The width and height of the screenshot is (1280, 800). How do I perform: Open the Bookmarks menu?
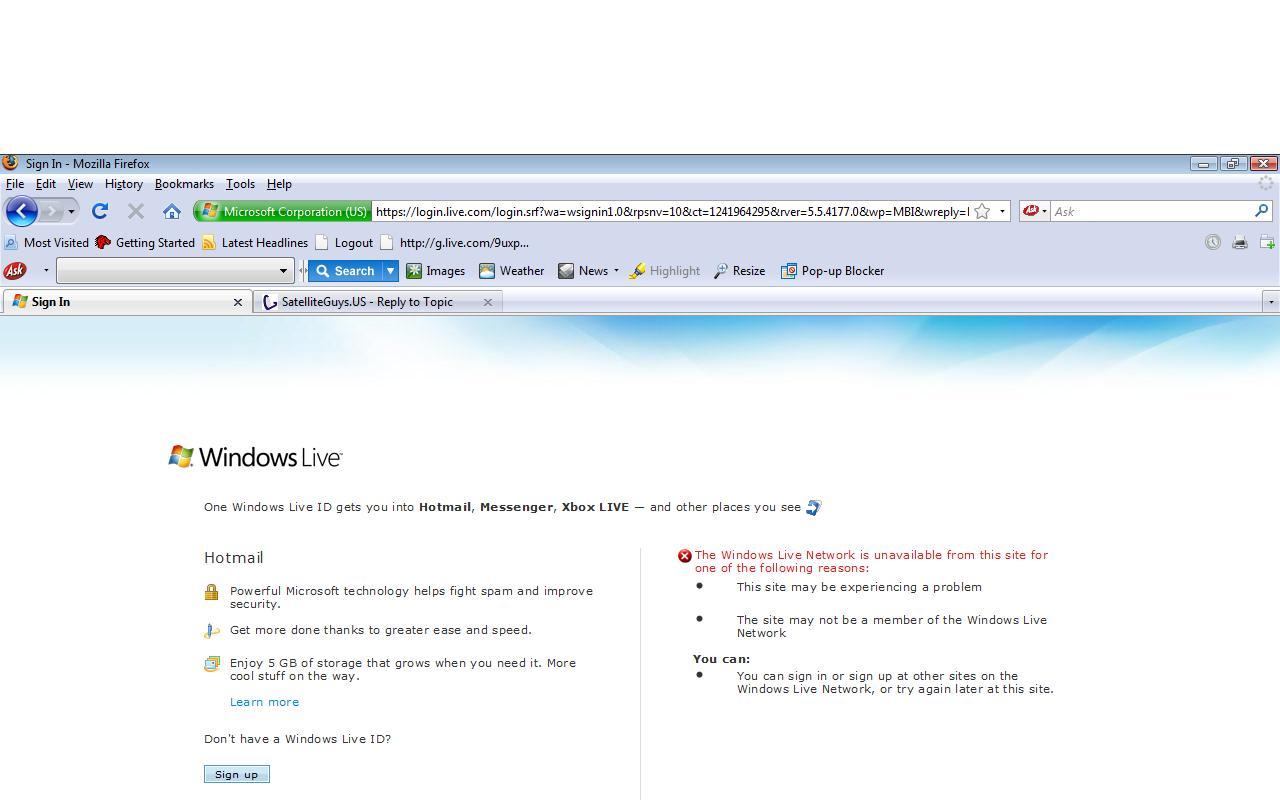(x=184, y=184)
